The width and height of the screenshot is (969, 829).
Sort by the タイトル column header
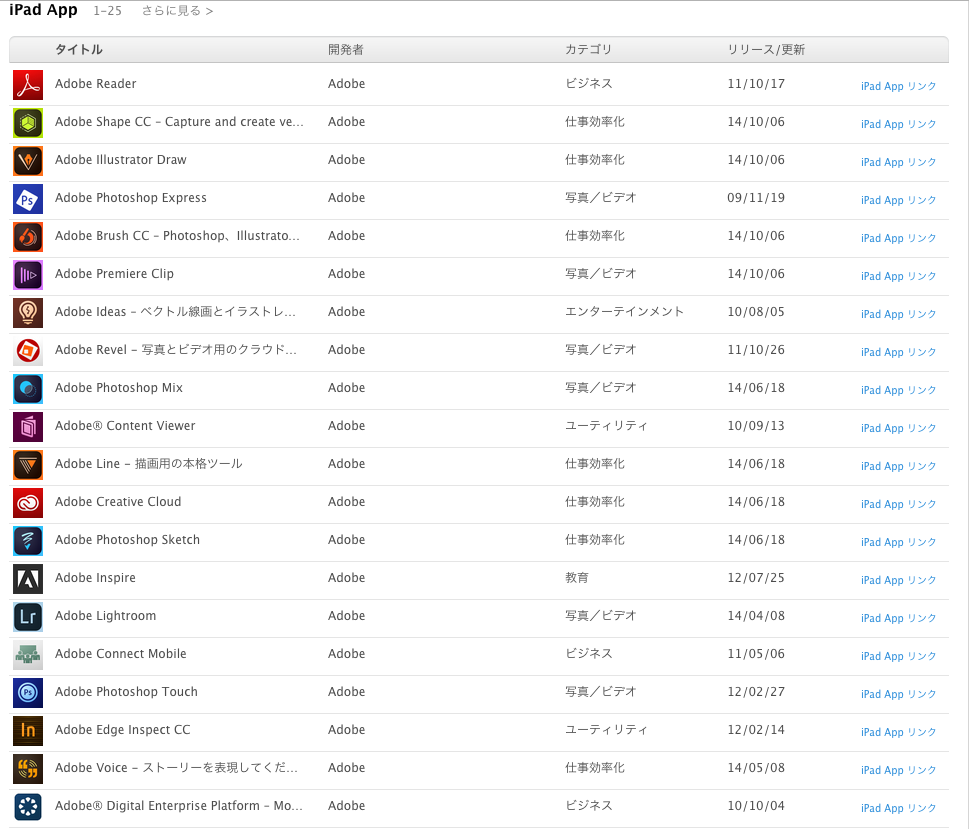point(78,49)
